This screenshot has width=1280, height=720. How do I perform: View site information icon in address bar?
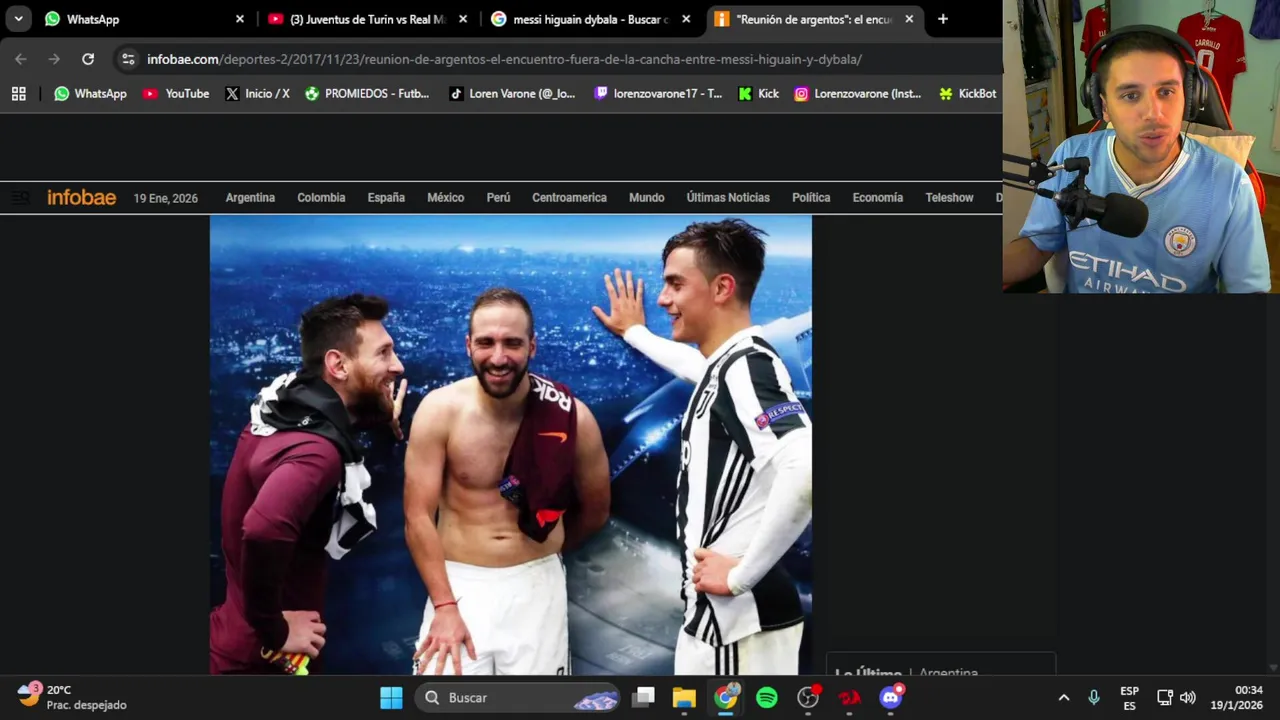(128, 59)
